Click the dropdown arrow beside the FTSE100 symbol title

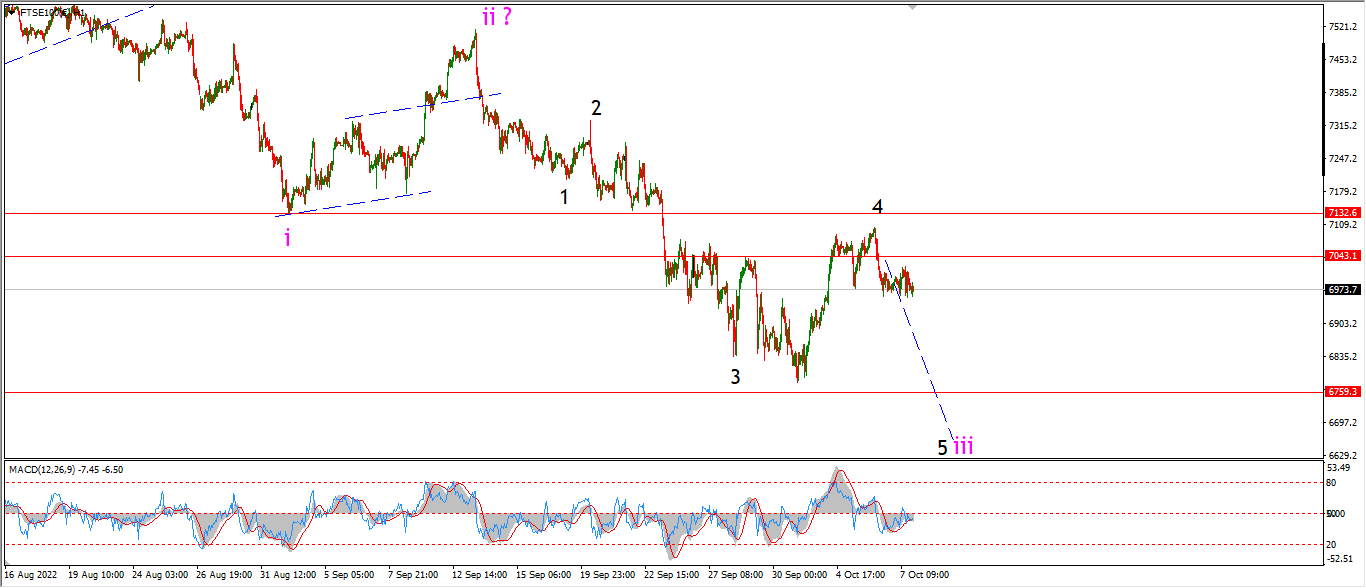tap(9, 11)
